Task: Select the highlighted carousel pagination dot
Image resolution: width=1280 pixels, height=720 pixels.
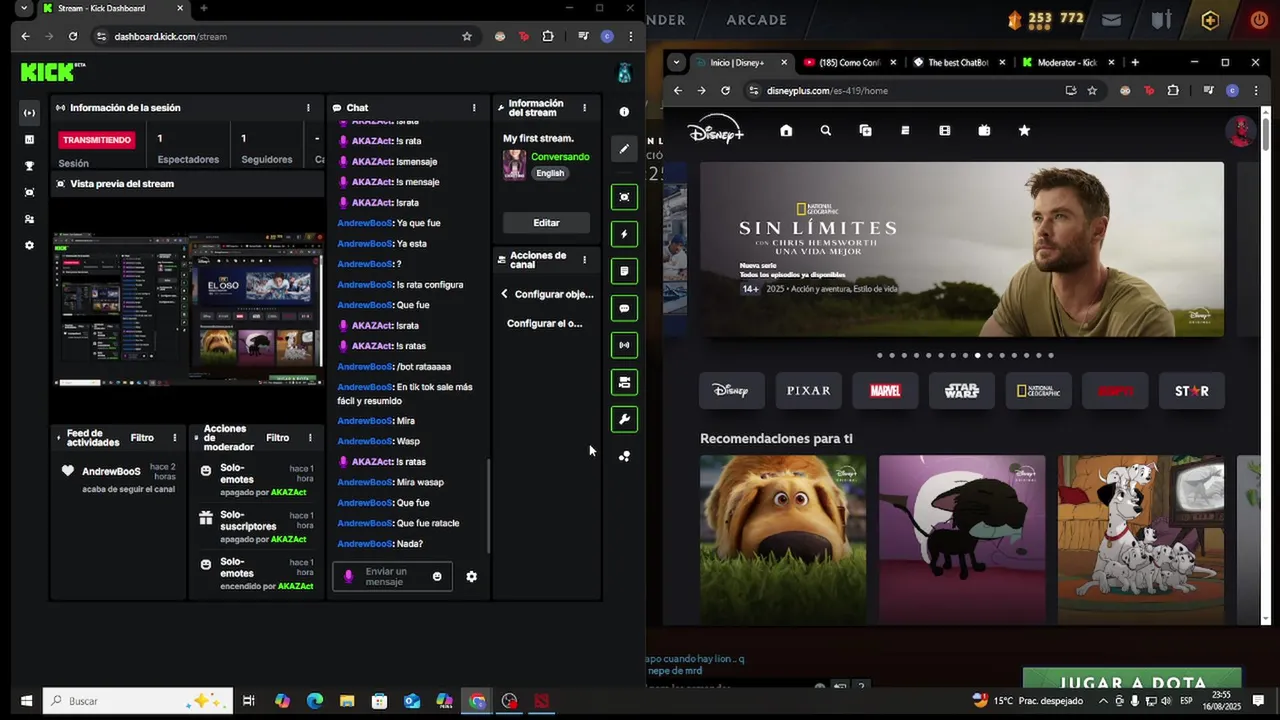Action: [x=977, y=355]
